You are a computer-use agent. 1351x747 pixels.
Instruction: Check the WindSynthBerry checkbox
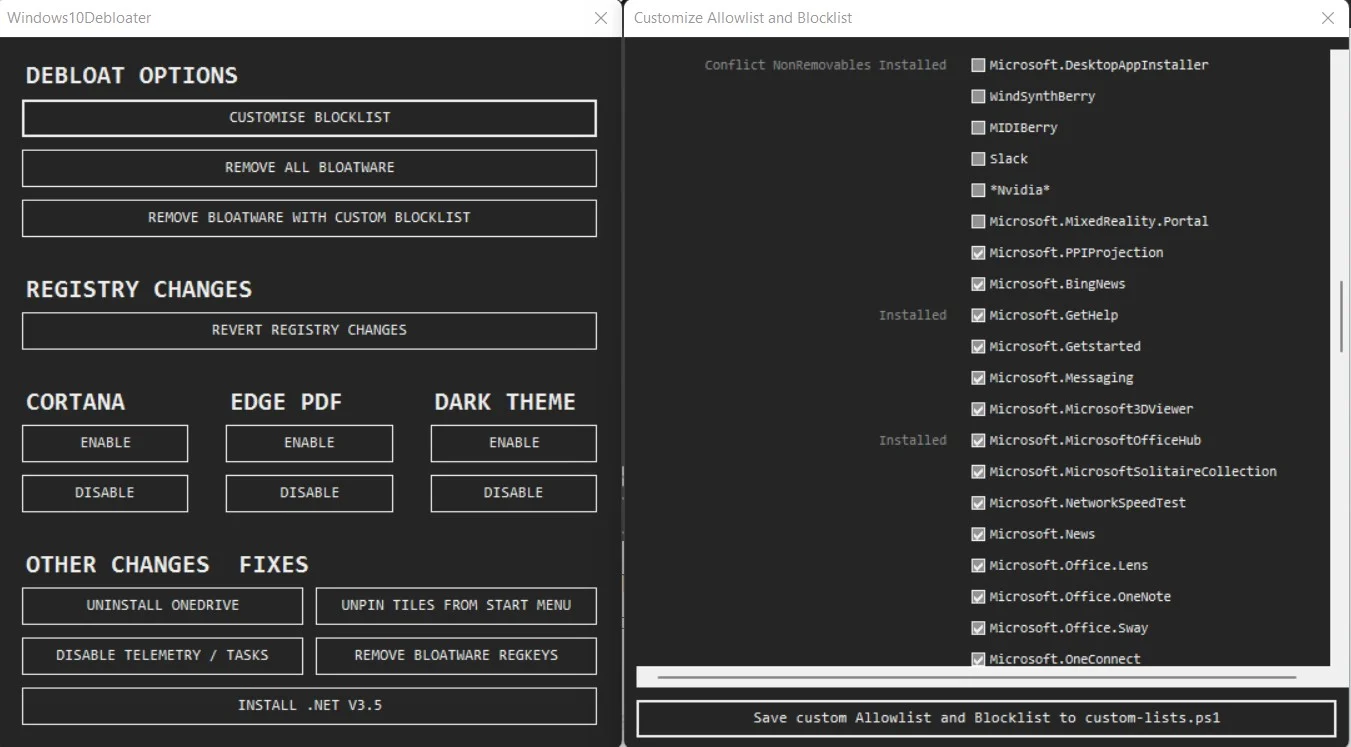[x=978, y=96]
